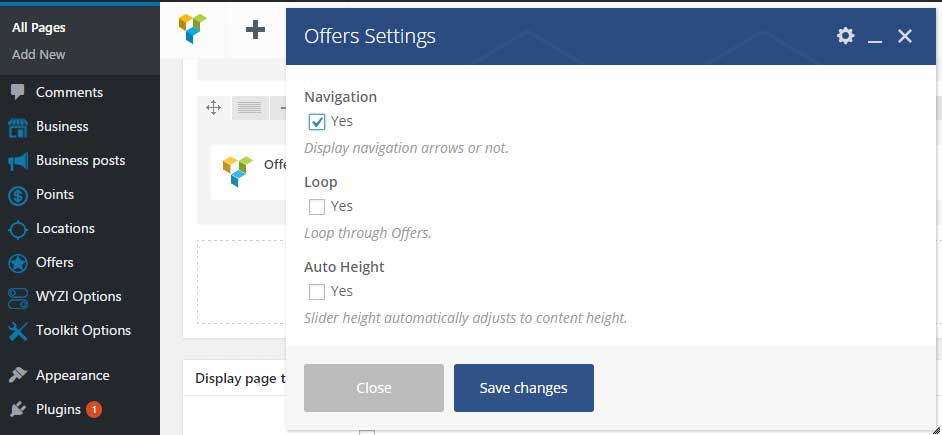Open the Offers Settings gear icon

pyautogui.click(x=845, y=36)
